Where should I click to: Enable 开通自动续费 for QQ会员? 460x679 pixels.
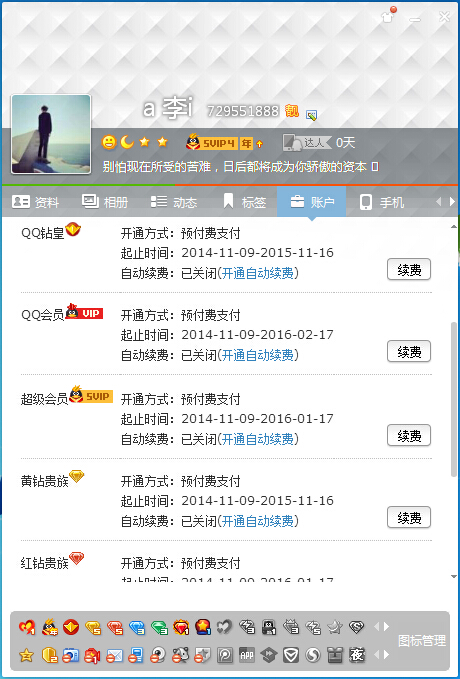point(258,355)
